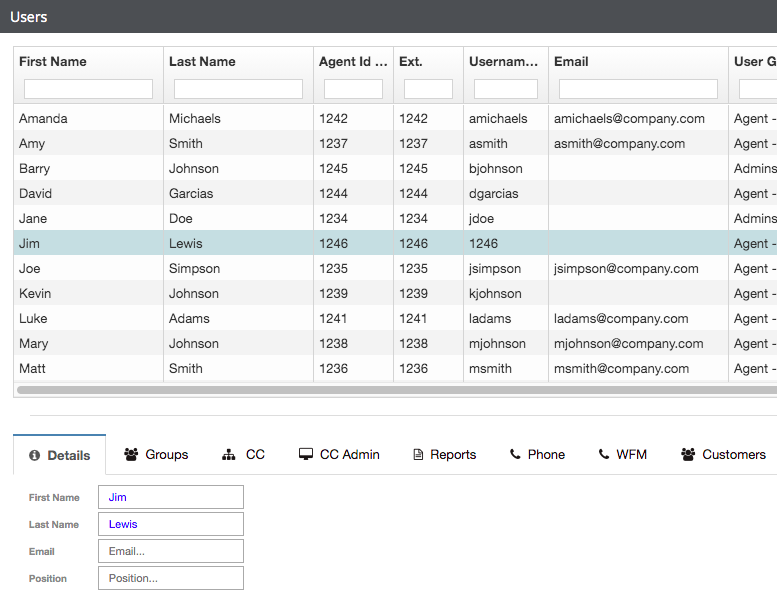Switch to the WFM tab

pos(622,454)
